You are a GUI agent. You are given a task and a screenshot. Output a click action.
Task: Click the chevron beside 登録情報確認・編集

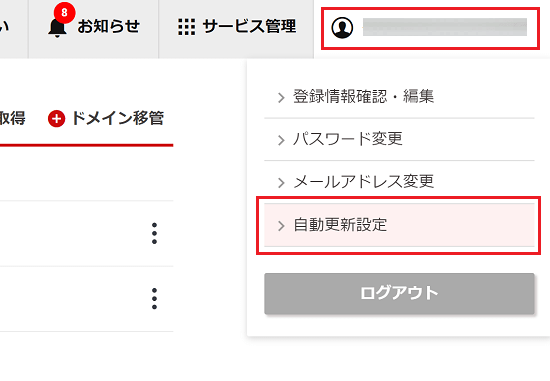[x=281, y=97]
